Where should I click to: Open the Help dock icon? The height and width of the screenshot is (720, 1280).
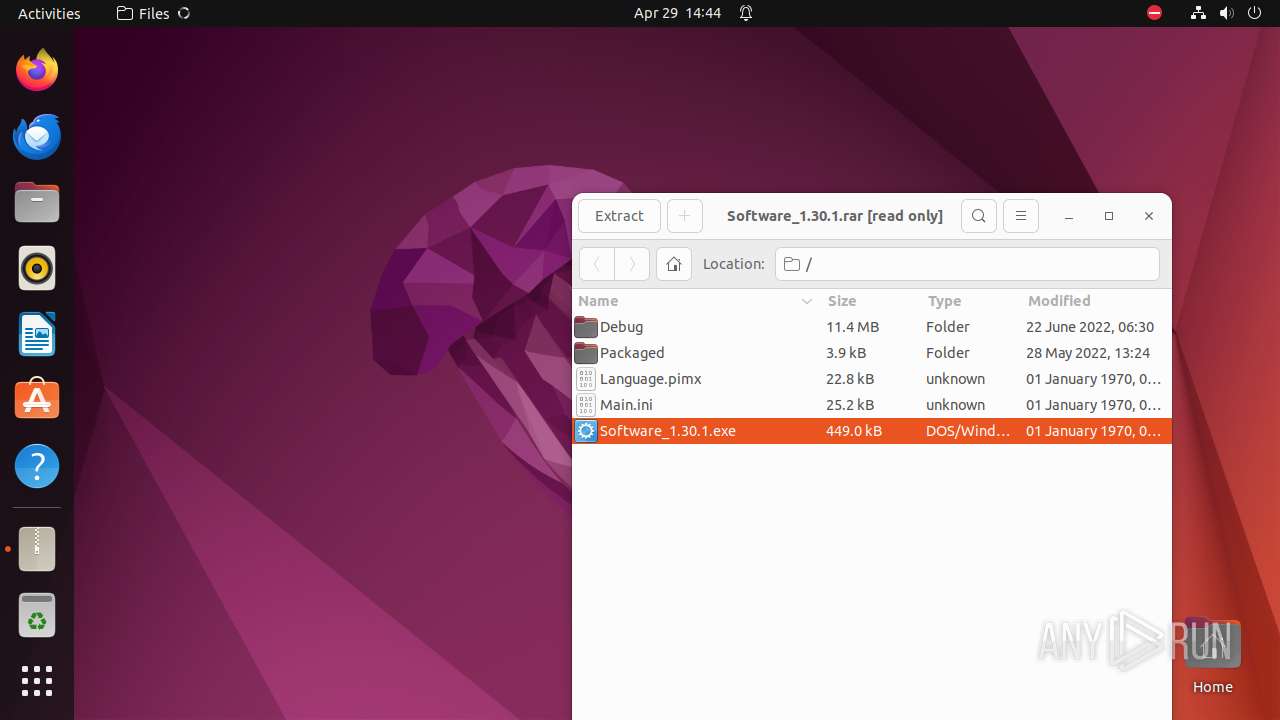(37, 466)
